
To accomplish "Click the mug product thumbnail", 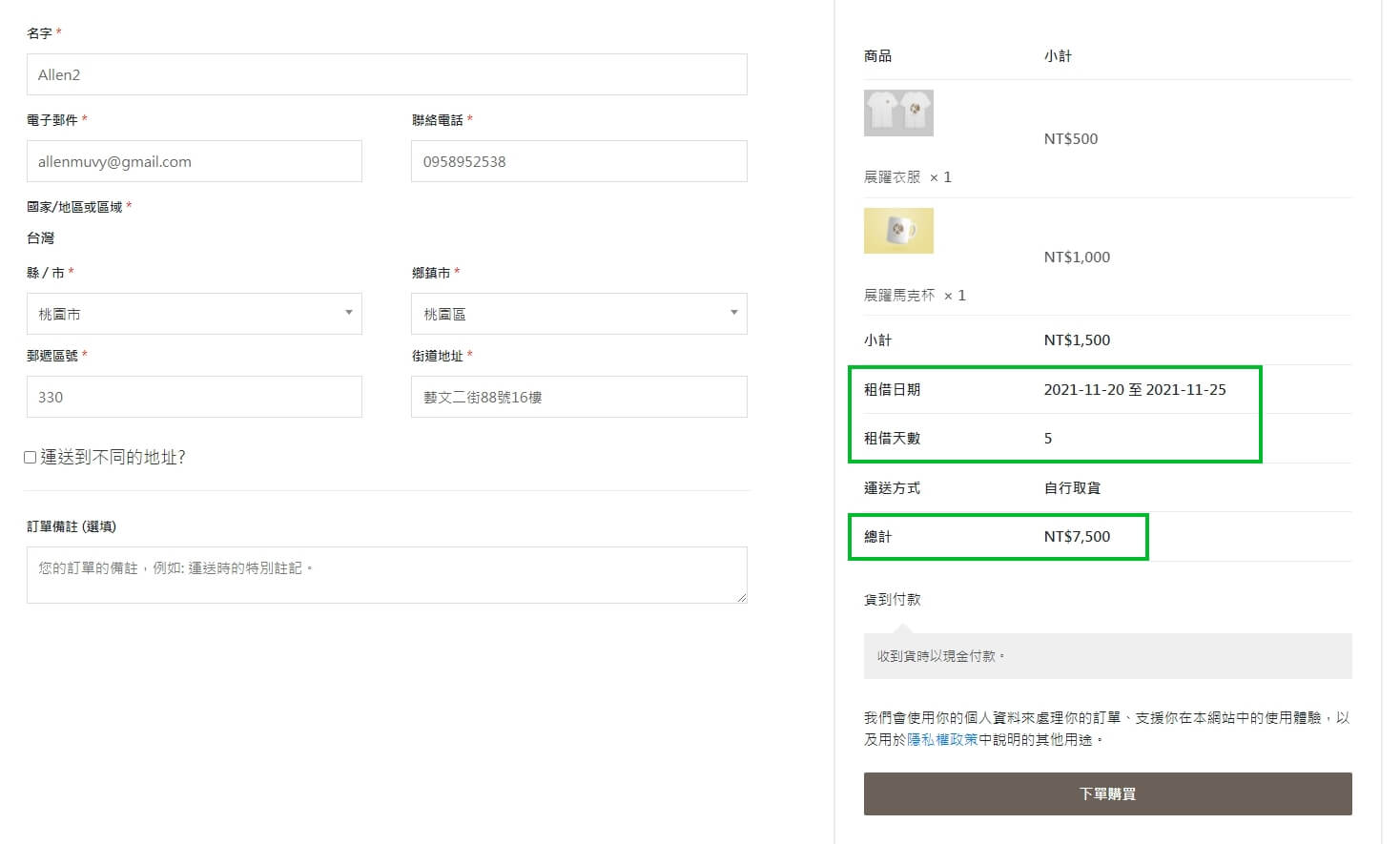I will 898,231.
